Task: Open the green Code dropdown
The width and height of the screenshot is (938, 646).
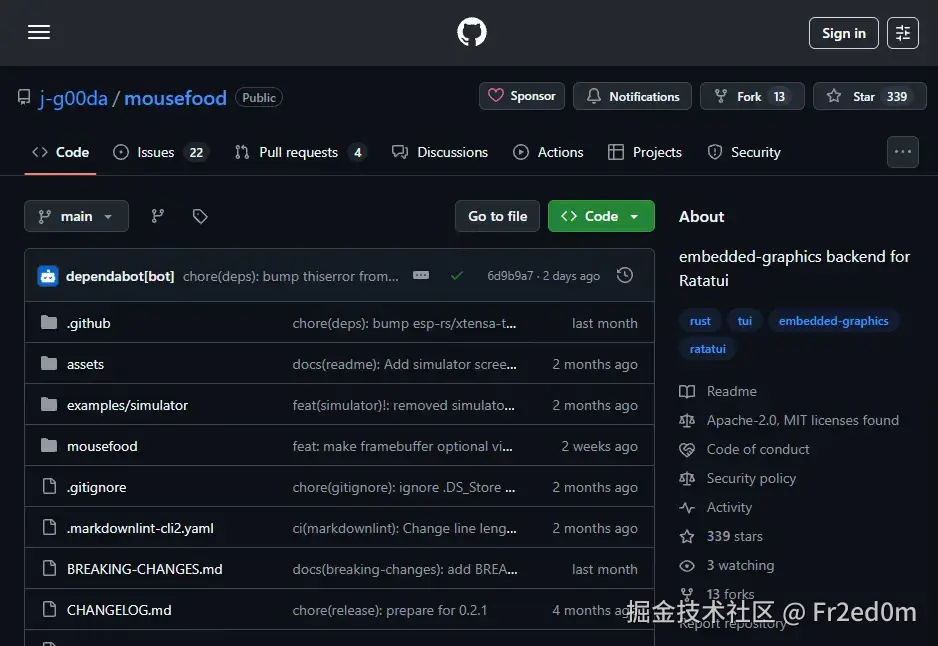Action: (601, 215)
